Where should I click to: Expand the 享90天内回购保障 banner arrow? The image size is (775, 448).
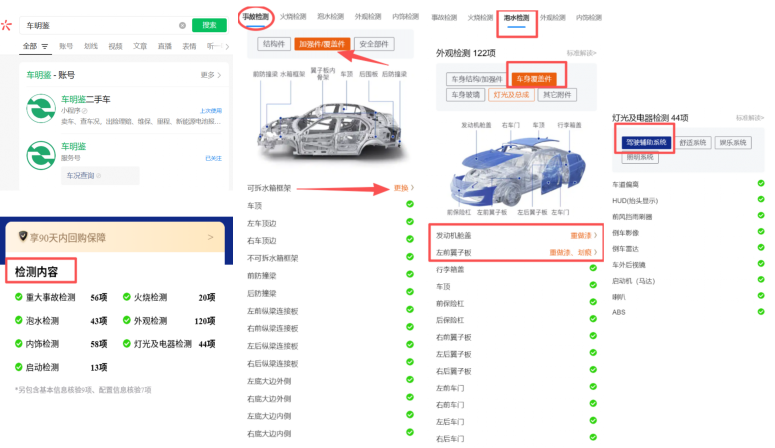[211, 237]
